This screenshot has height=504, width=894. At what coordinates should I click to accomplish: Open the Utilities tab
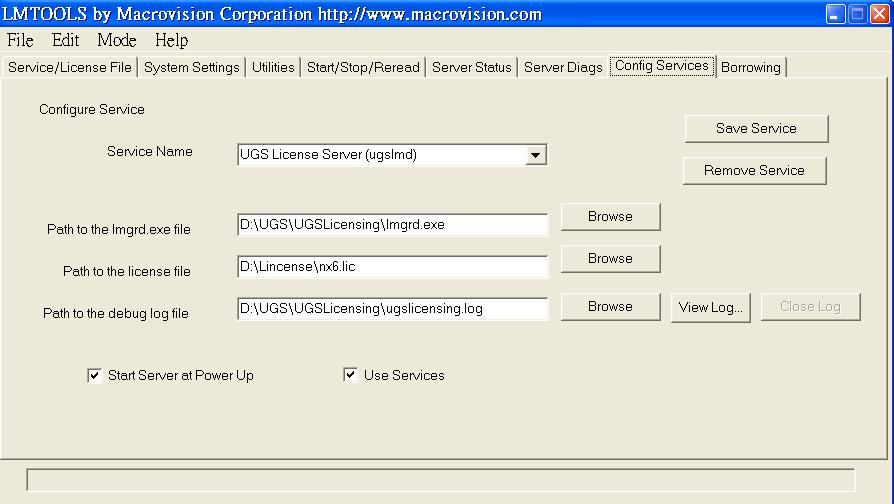click(x=273, y=67)
